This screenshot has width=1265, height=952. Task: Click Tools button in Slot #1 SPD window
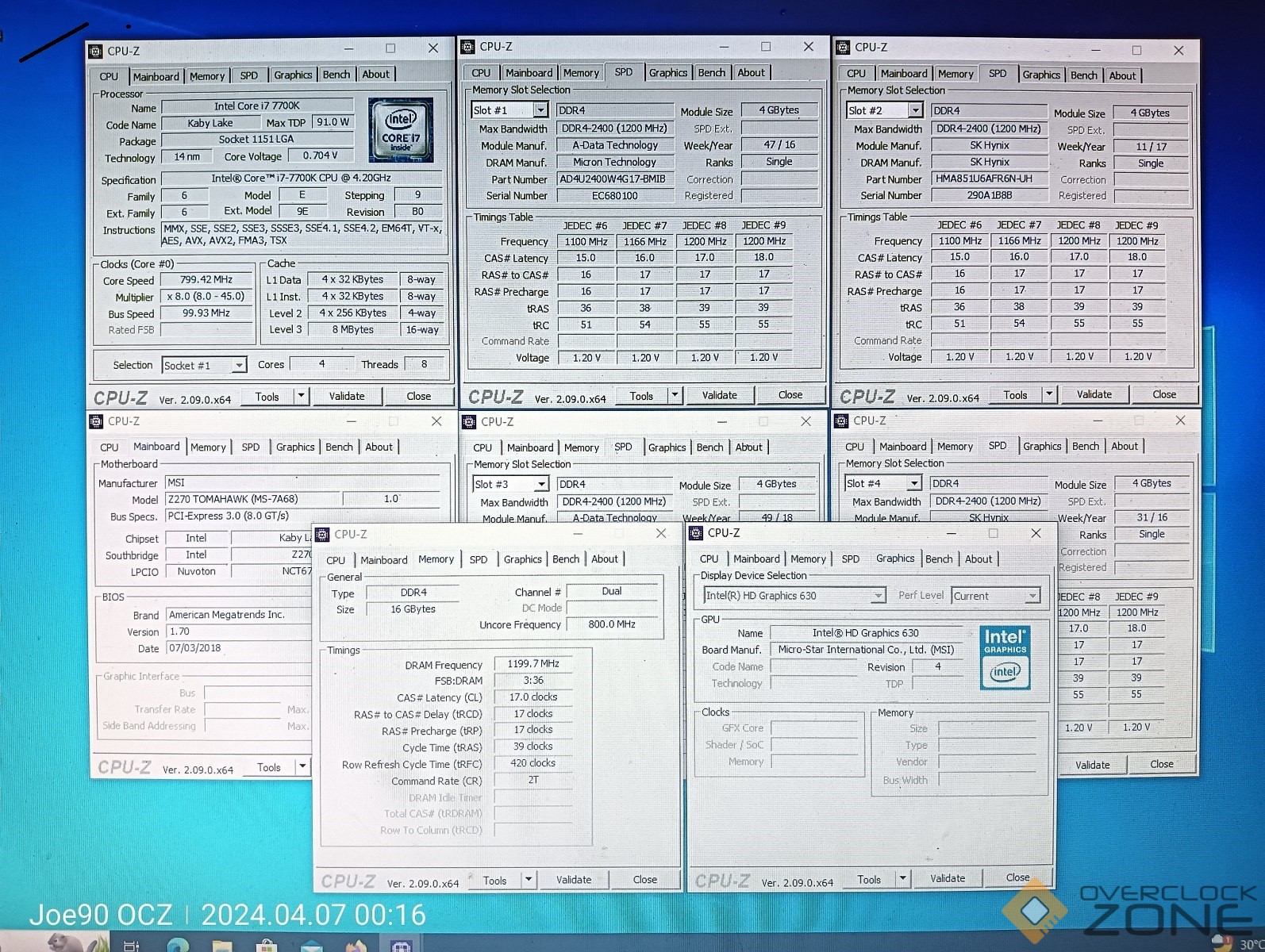point(641,395)
